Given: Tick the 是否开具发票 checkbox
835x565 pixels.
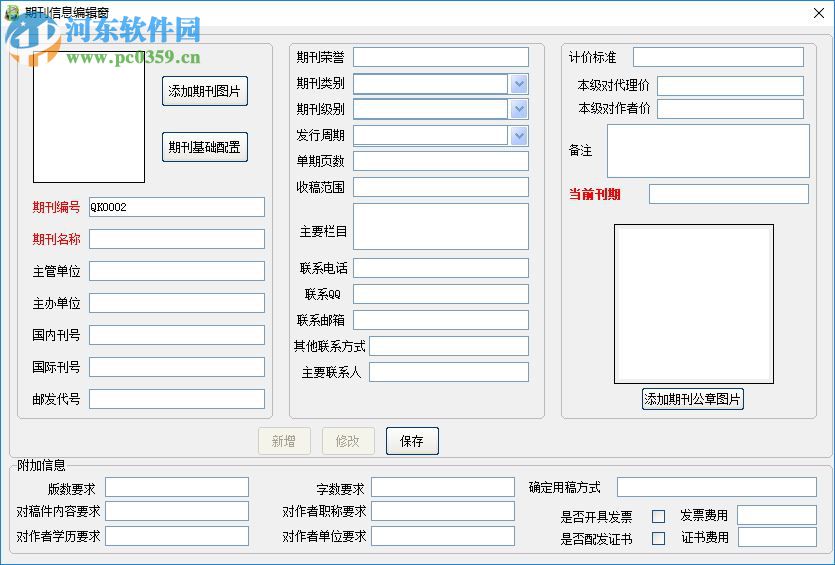Looking at the screenshot, I should tap(659, 516).
